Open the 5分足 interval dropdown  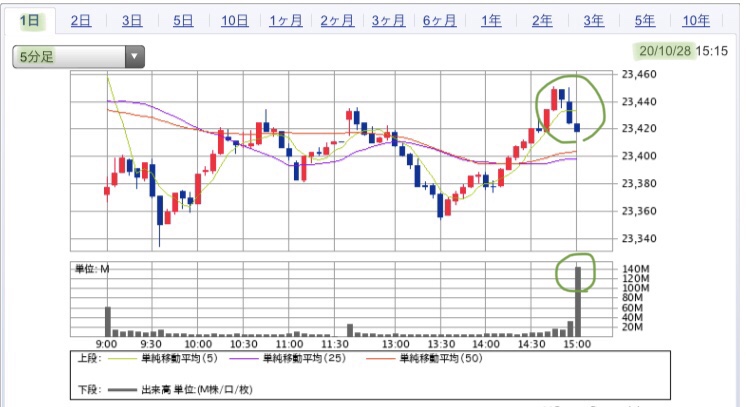pos(78,57)
